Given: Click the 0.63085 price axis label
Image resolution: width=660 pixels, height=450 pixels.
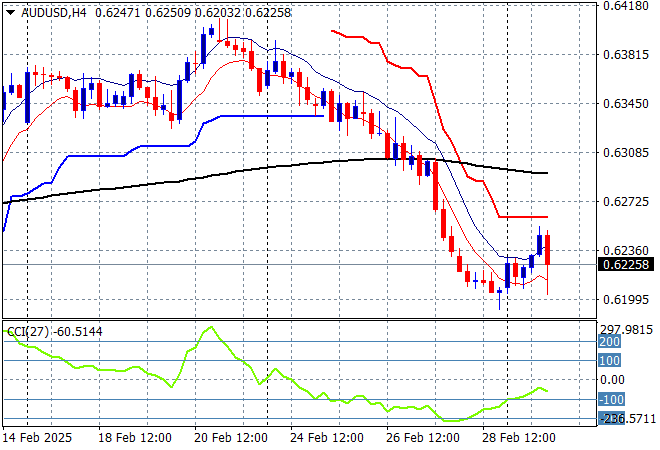Looking at the screenshot, I should click(626, 153).
